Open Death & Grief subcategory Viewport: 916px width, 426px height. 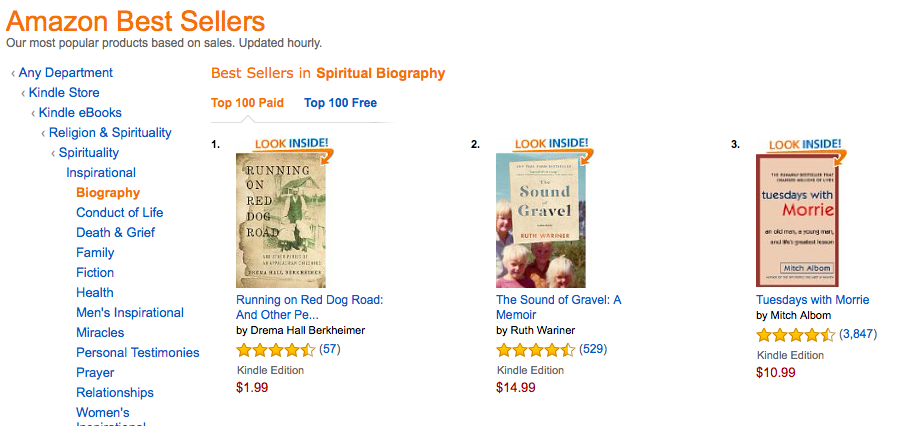pos(115,233)
